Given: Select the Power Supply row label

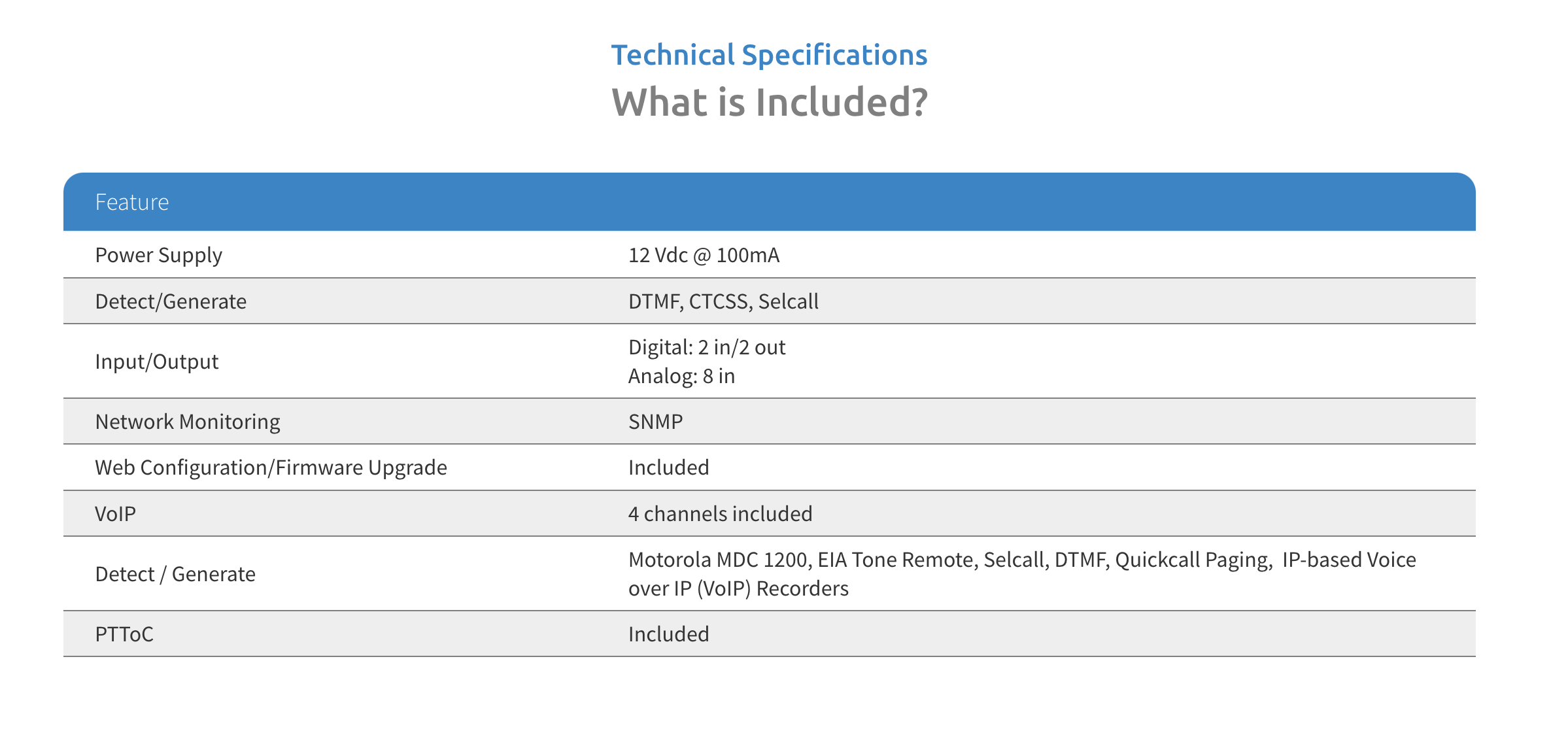Looking at the screenshot, I should (x=158, y=255).
